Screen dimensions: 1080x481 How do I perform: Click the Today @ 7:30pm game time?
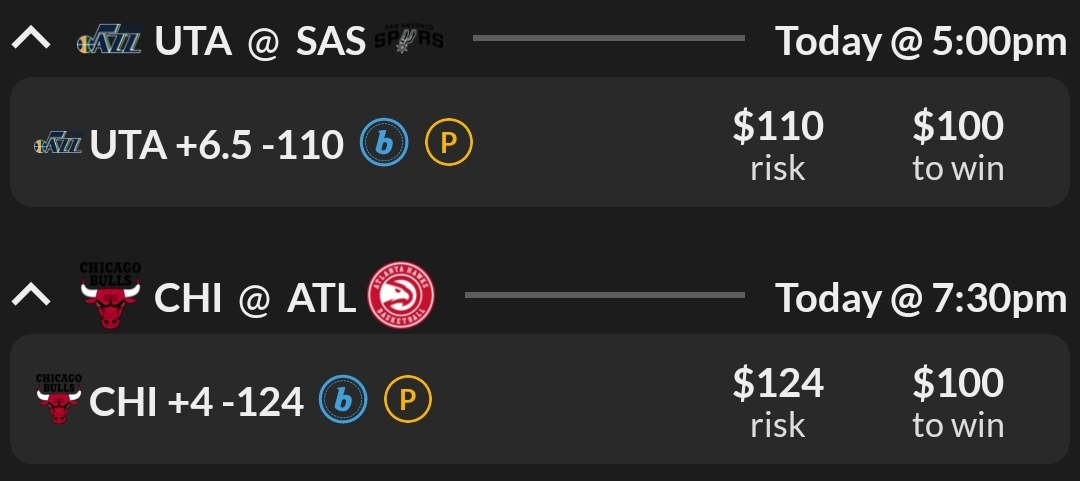(921, 298)
